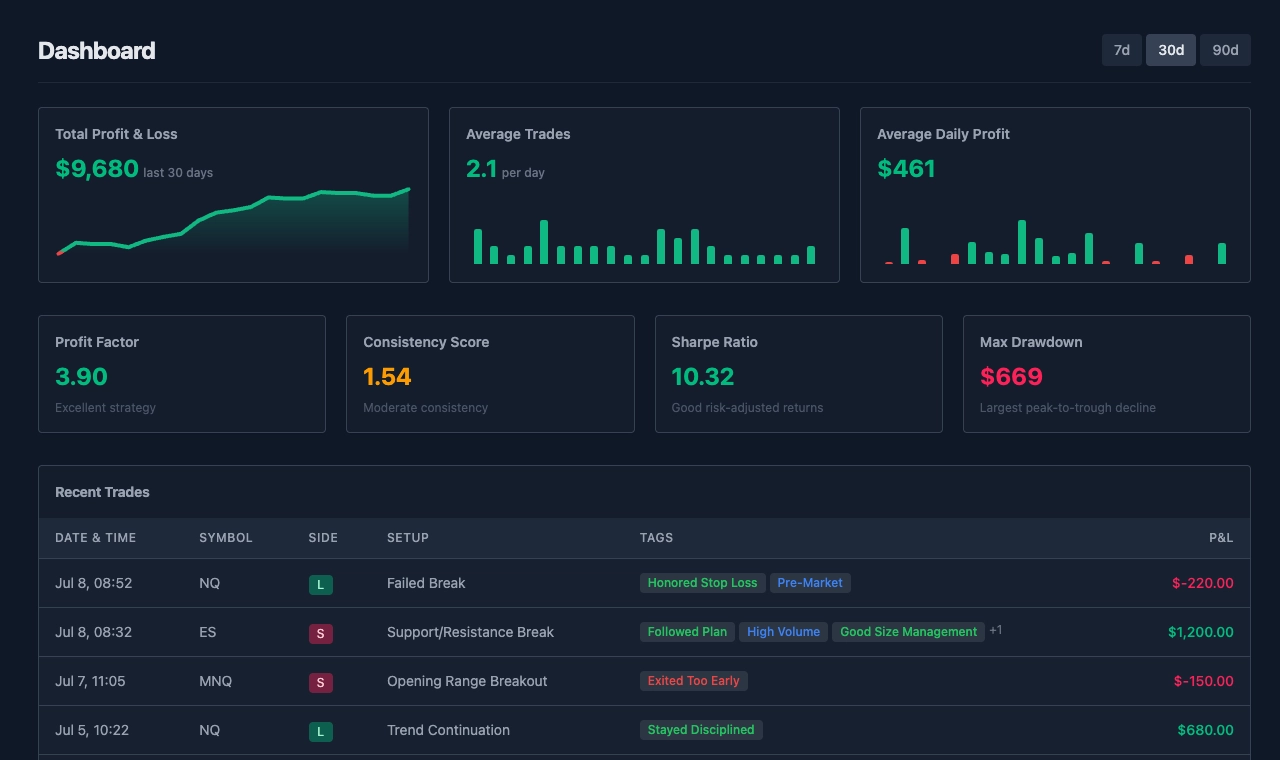The width and height of the screenshot is (1280, 760).
Task: Open the Max Drawdown card
Action: [x=1106, y=374]
